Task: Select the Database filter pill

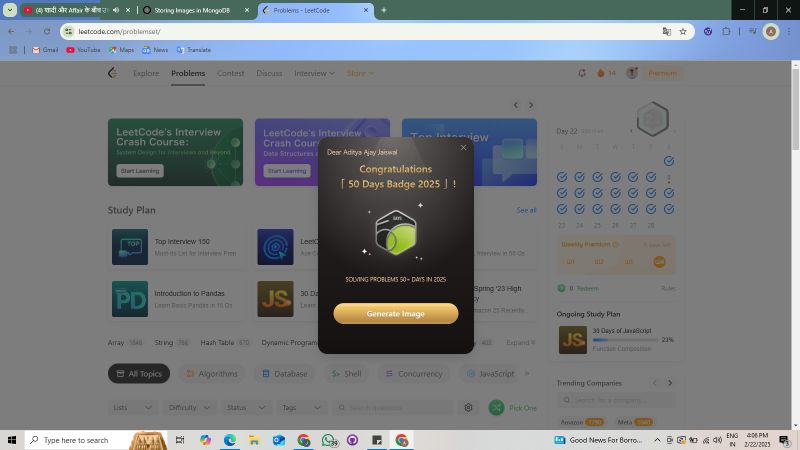Action: click(285, 373)
